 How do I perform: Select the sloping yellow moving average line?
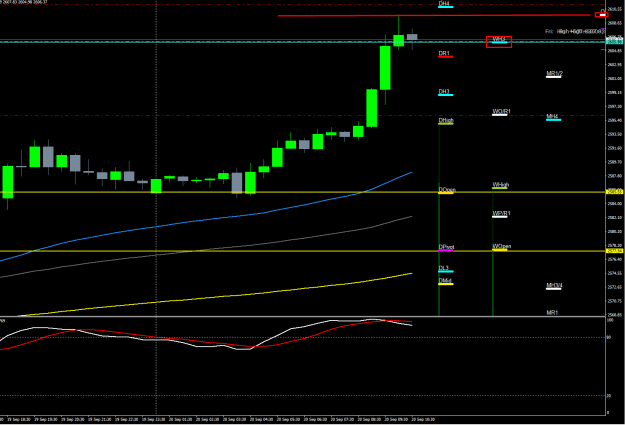tap(215, 296)
